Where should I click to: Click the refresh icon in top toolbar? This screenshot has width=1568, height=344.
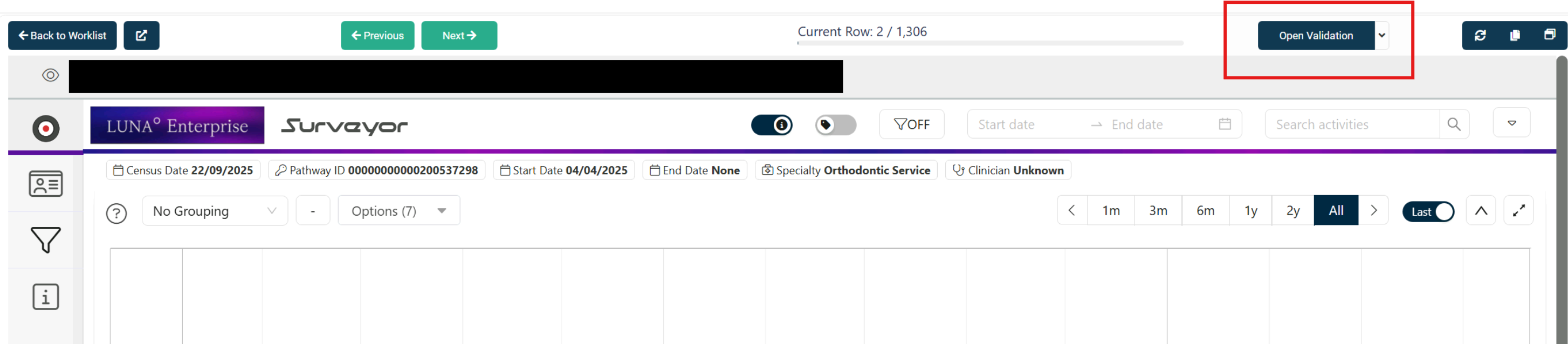pyautogui.click(x=1480, y=35)
